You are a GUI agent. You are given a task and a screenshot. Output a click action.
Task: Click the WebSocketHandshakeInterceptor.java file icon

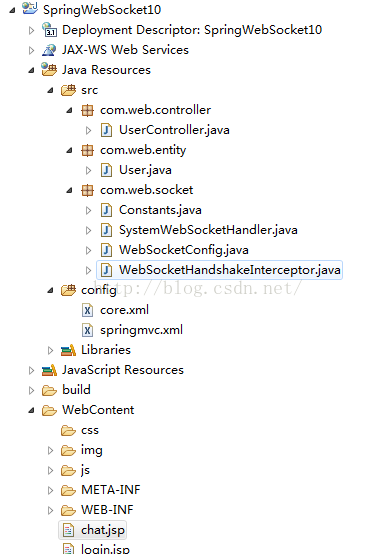(106, 270)
